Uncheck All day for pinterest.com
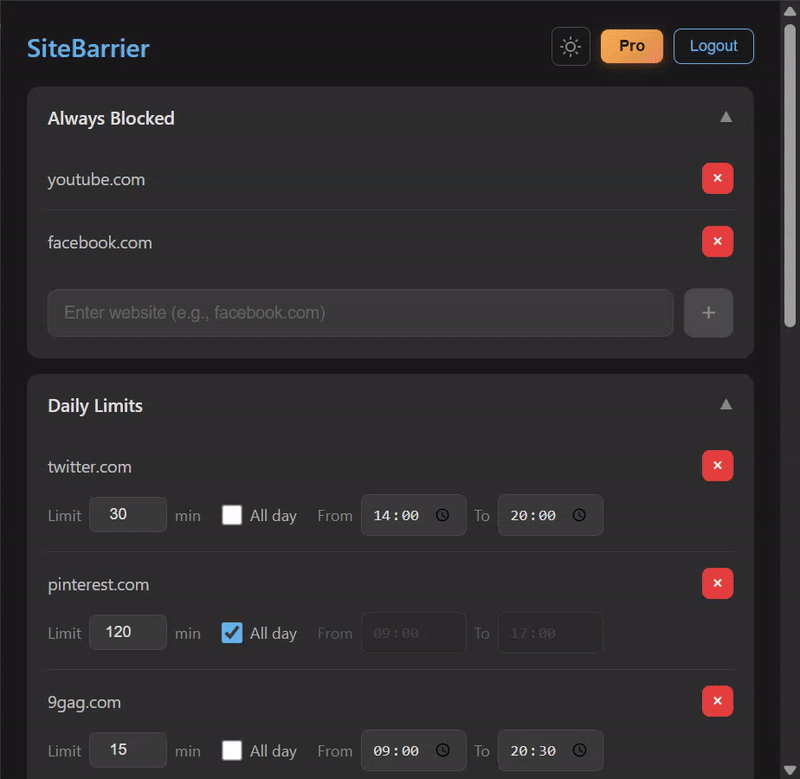Image resolution: width=800 pixels, height=779 pixels. coord(232,633)
